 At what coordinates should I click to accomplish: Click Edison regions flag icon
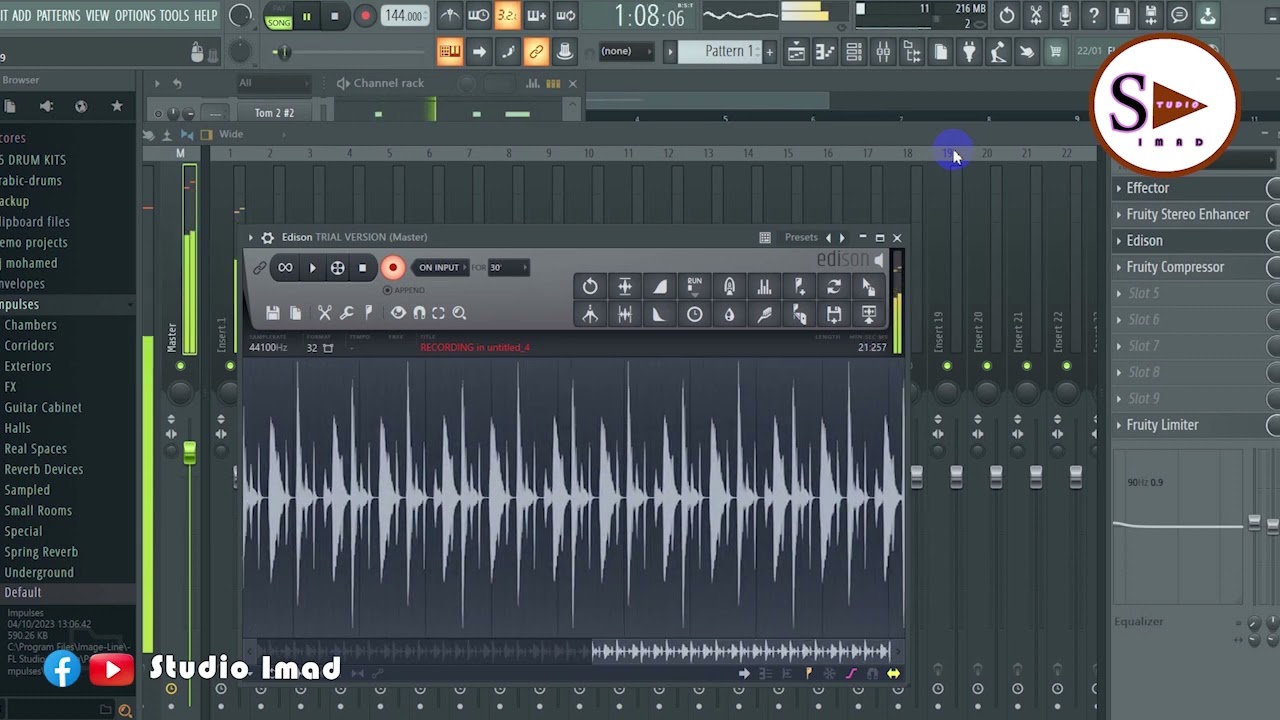368,313
